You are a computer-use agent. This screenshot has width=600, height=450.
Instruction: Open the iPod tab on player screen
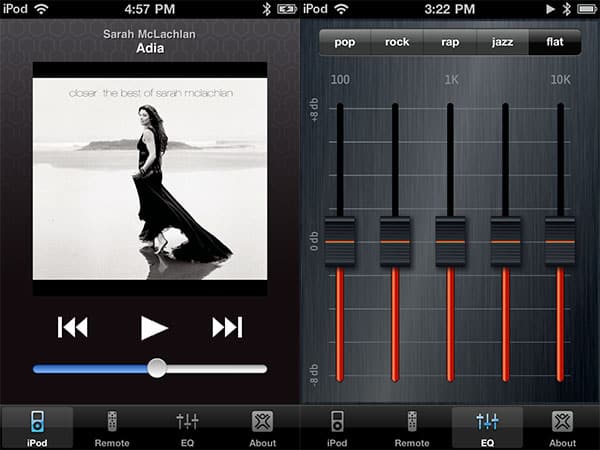tap(37, 428)
